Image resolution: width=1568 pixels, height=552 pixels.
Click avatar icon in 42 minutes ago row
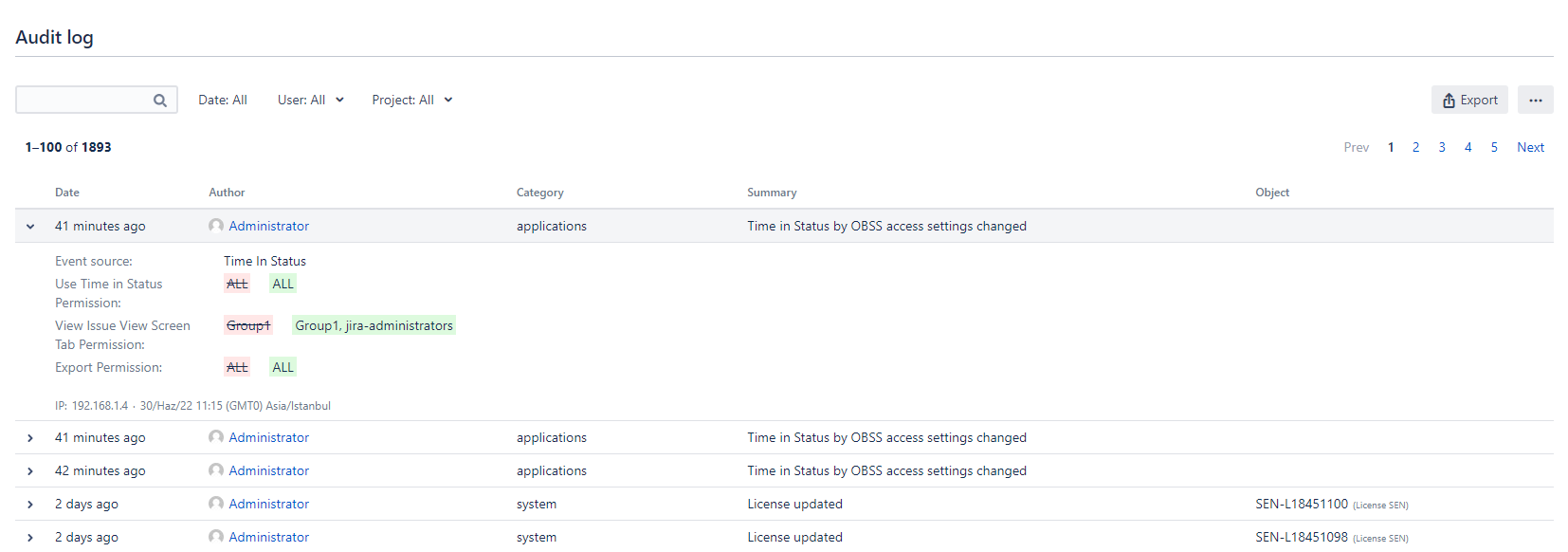(216, 470)
